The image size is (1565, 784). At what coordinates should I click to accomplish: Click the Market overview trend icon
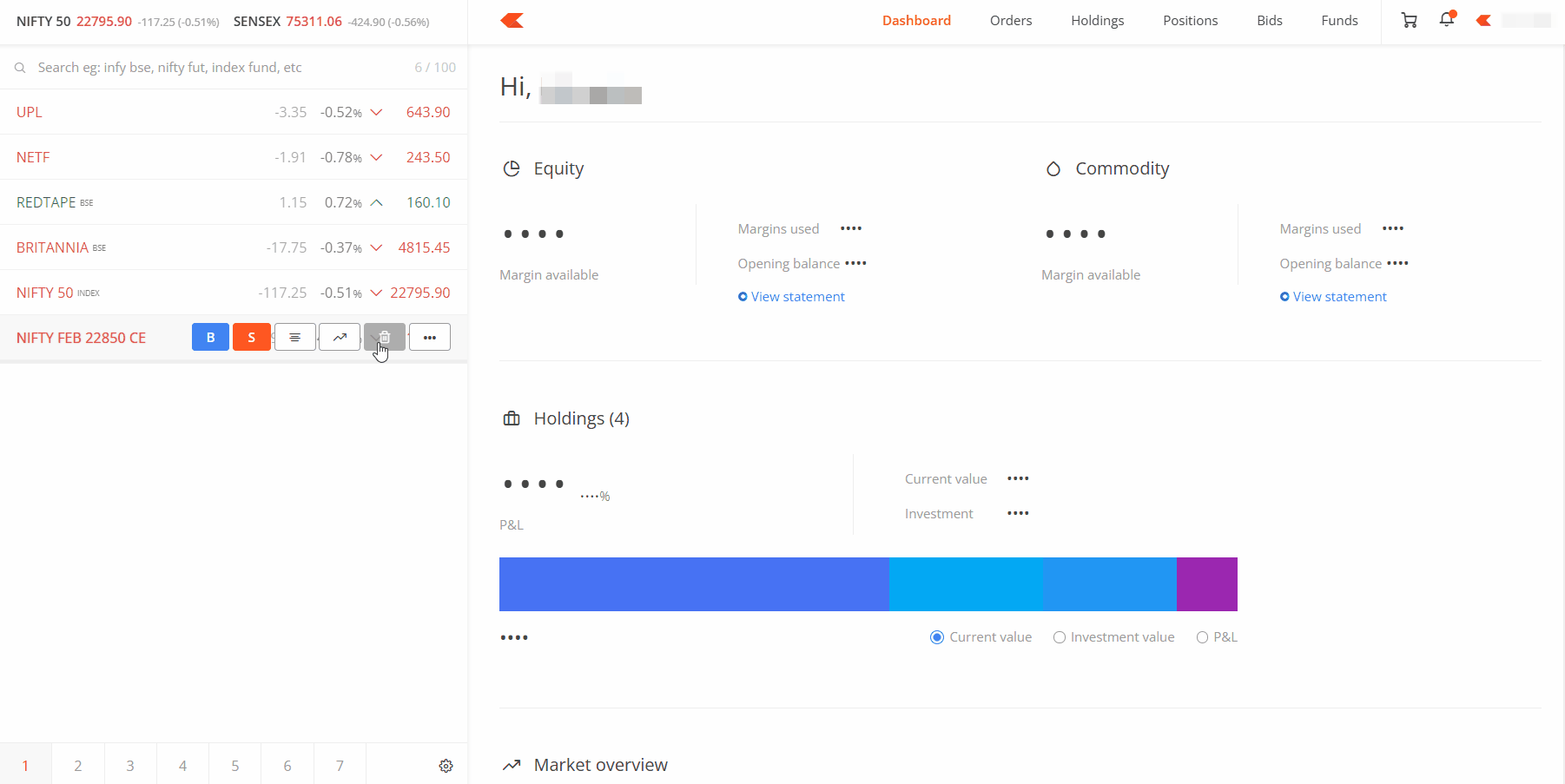512,765
